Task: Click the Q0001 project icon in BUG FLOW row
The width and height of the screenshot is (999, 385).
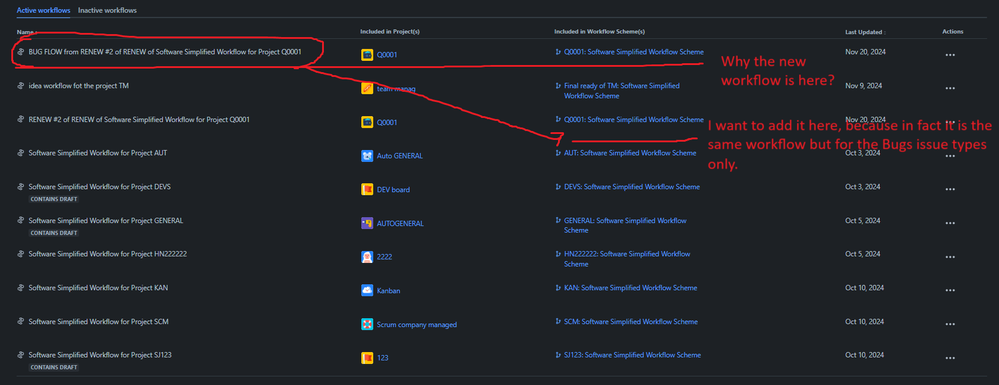Action: point(366,55)
